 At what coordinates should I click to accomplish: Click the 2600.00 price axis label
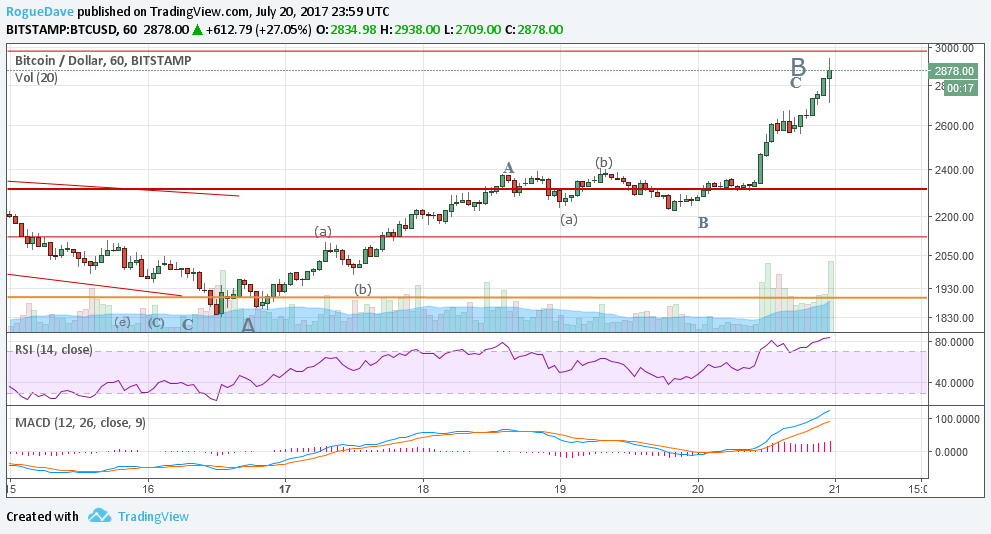[x=954, y=126]
